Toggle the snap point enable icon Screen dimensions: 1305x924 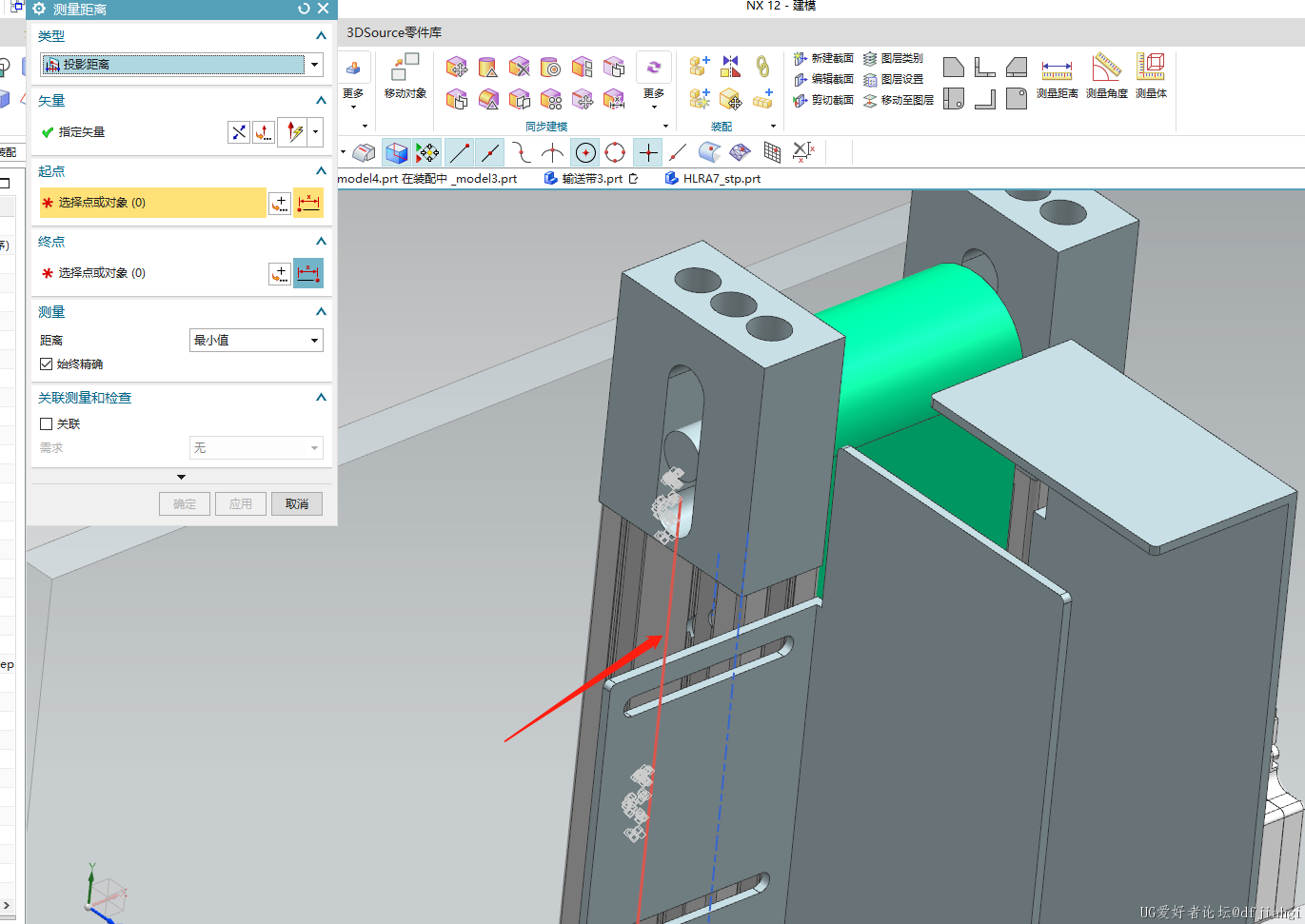tap(427, 152)
